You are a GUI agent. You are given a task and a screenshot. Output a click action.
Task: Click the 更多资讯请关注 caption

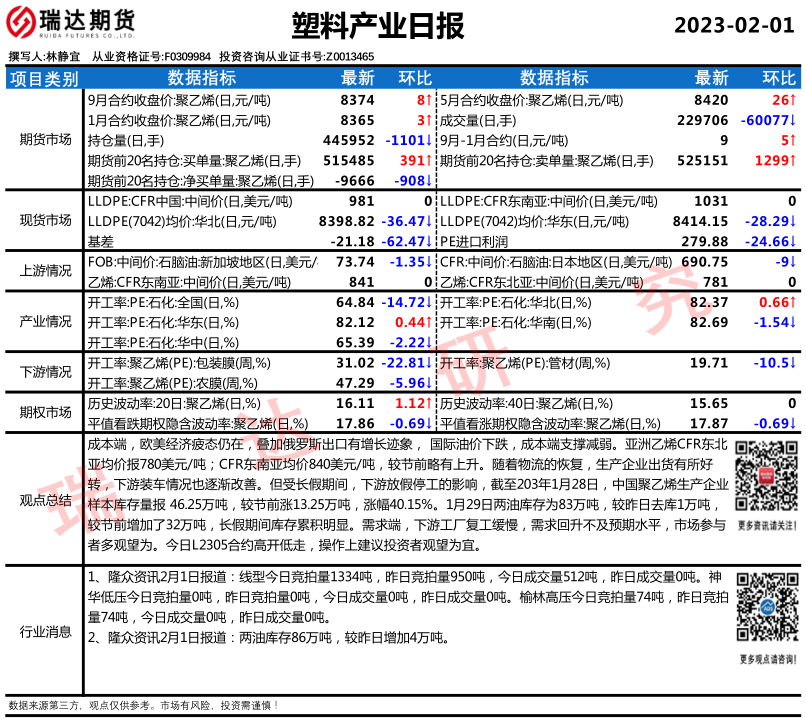point(767,524)
